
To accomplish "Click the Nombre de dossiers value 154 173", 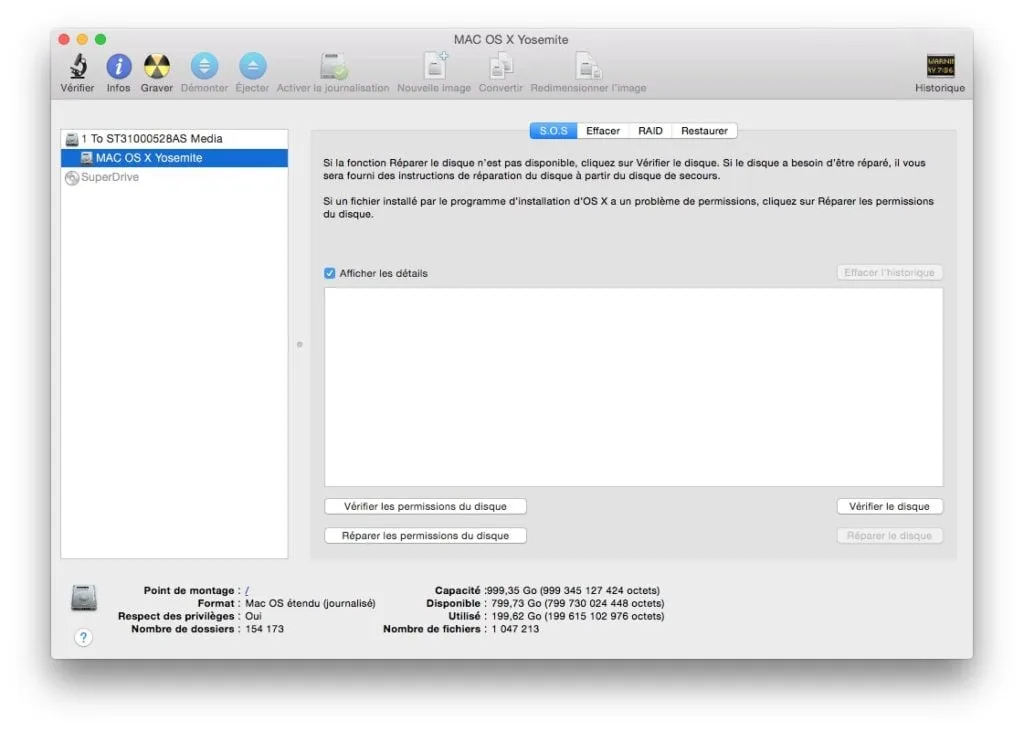I will [x=264, y=629].
